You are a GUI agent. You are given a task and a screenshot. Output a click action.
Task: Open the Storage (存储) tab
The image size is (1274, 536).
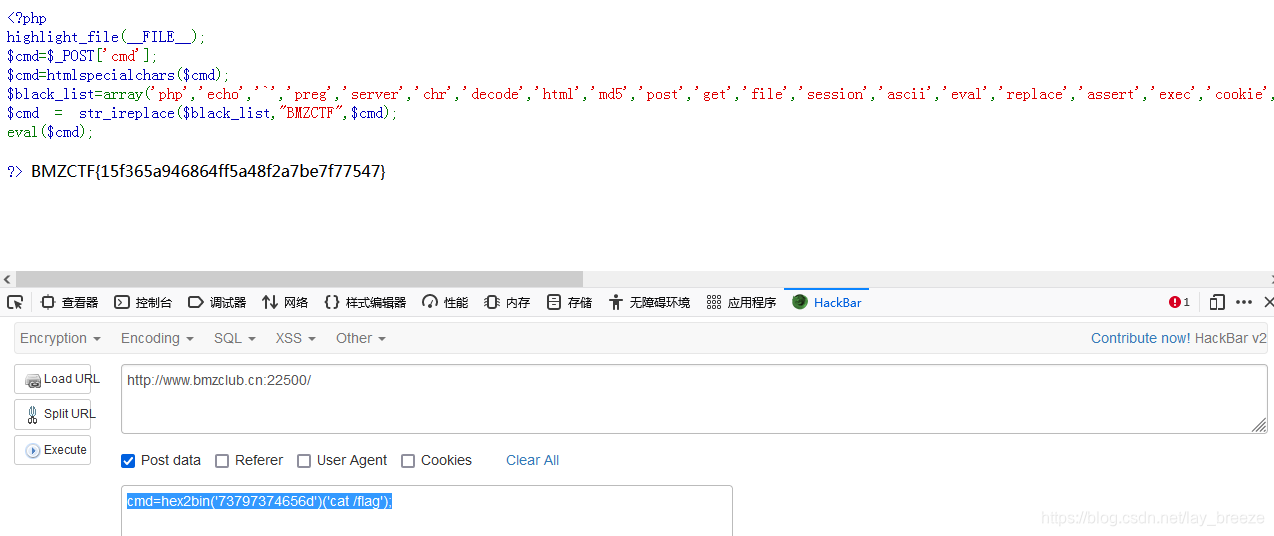pyautogui.click(x=569, y=302)
